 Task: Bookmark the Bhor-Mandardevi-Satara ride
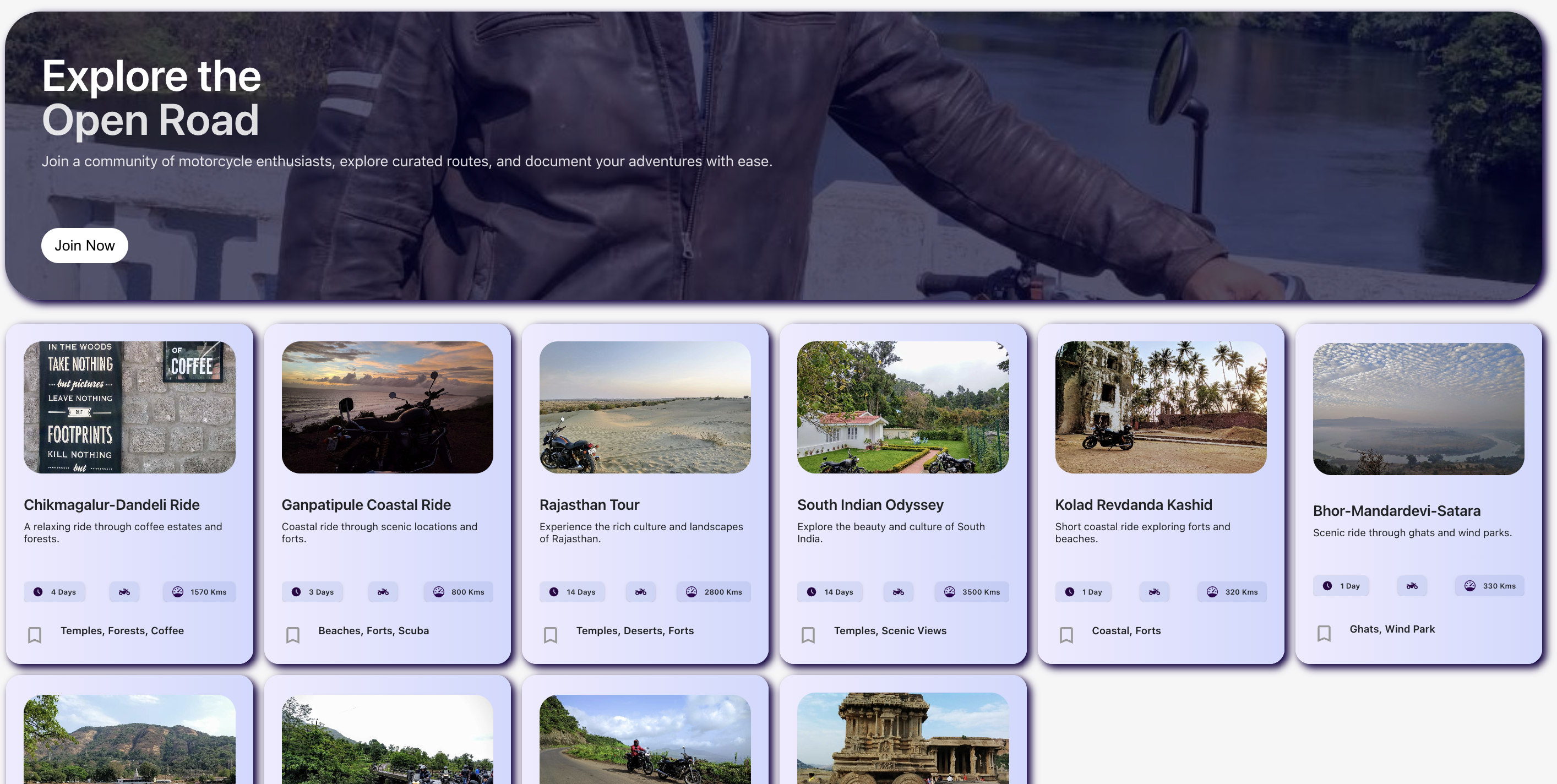click(1324, 633)
